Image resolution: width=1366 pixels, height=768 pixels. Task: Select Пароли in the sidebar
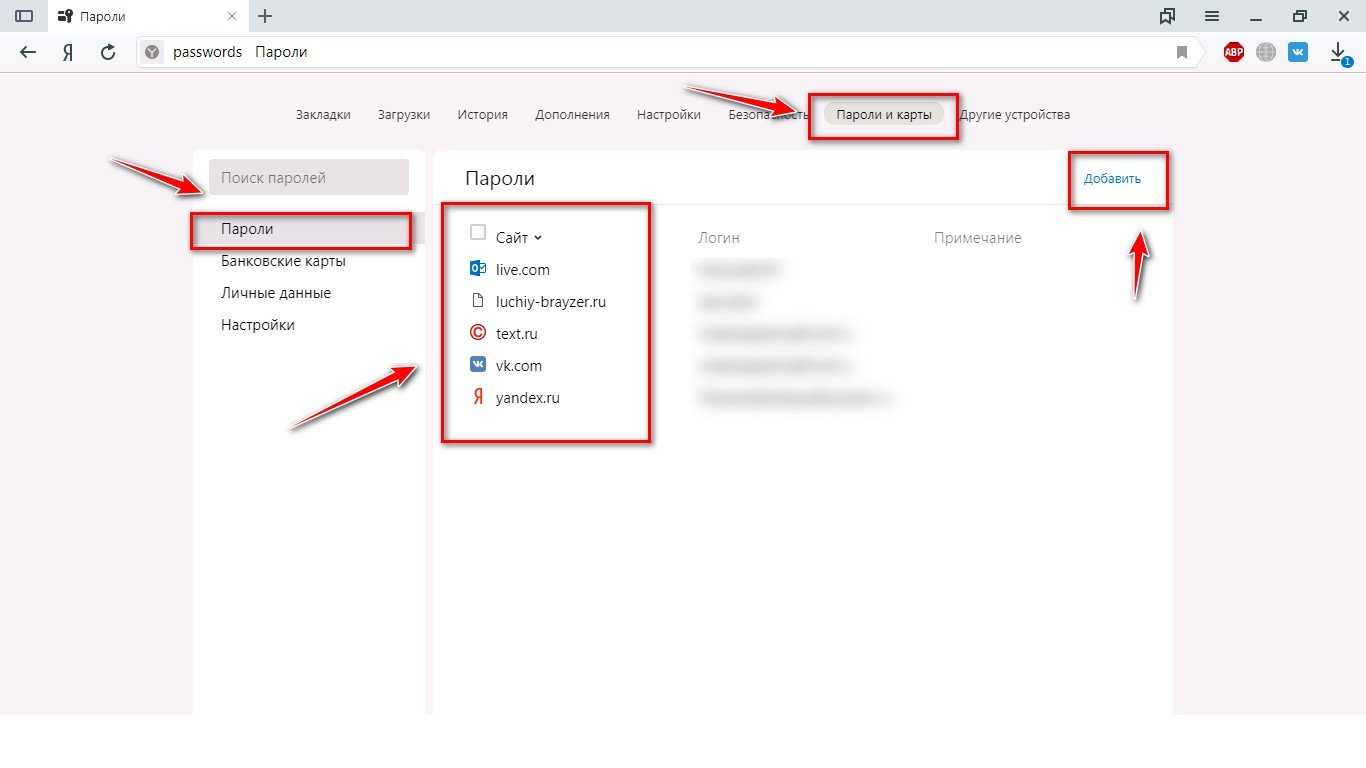point(309,229)
